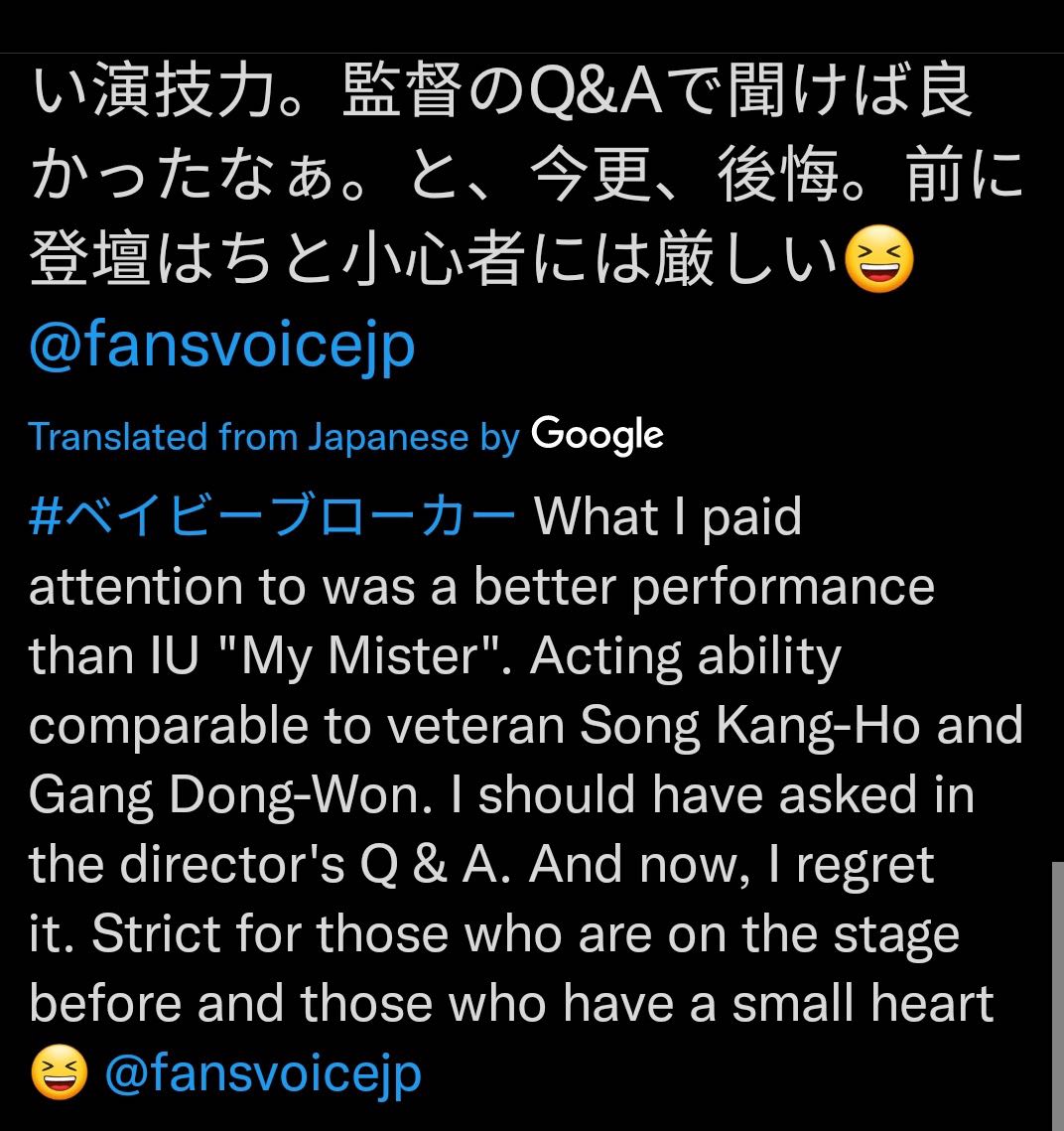The image size is (1064, 1131).
Task: Open the #ベイビーブローカー hashtag
Action: [x=273, y=516]
